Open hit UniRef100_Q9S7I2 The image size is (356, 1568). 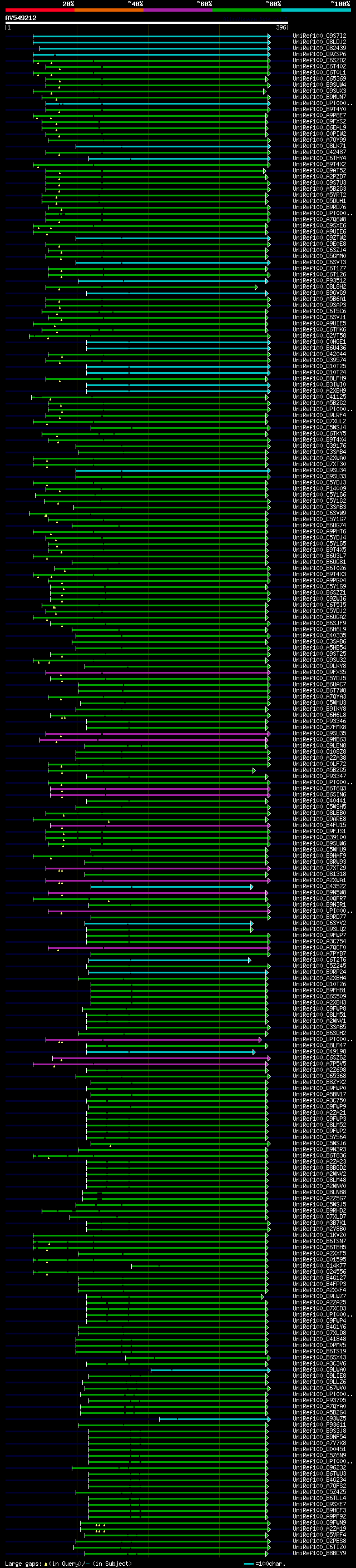[x=319, y=36]
